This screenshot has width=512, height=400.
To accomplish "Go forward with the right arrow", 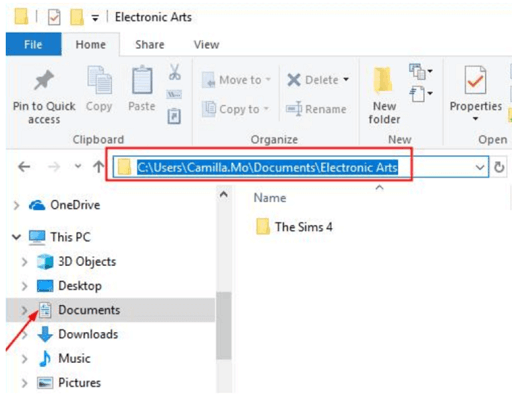I will pyautogui.click(x=54, y=166).
